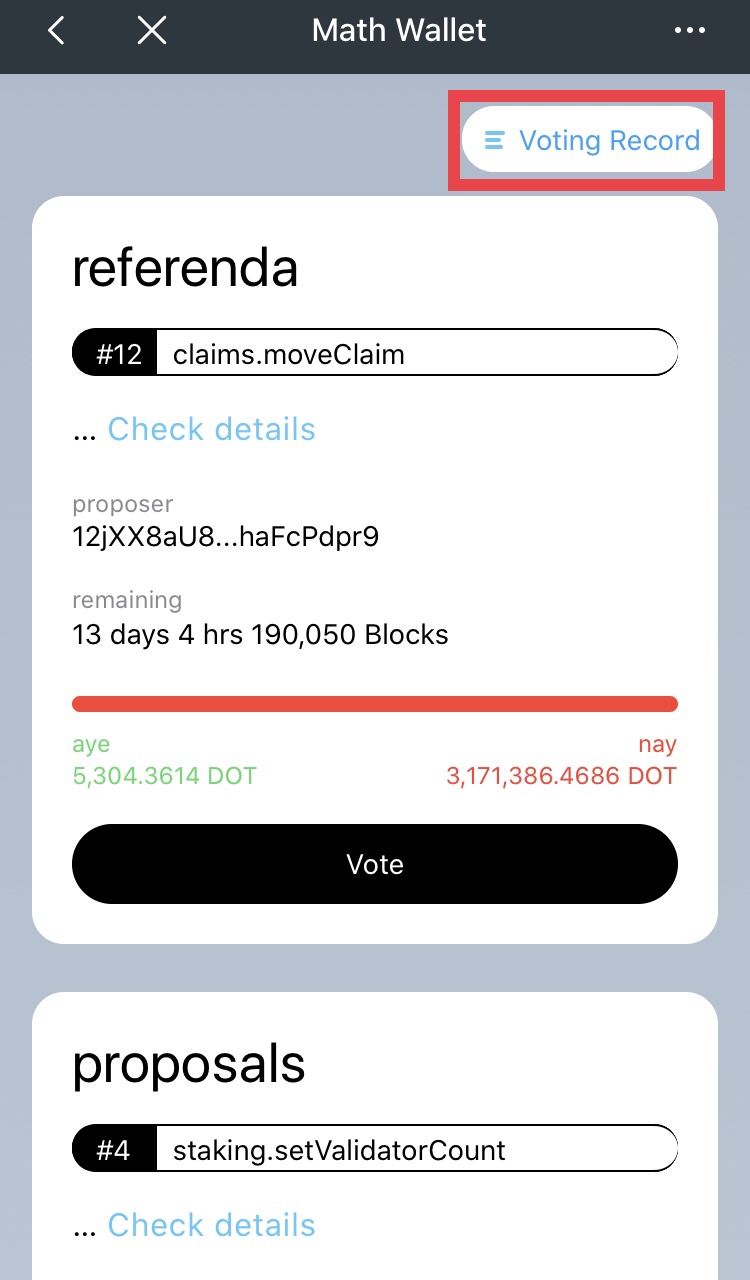Tap the staking.setValidatorCount proposal title

tap(339, 1150)
